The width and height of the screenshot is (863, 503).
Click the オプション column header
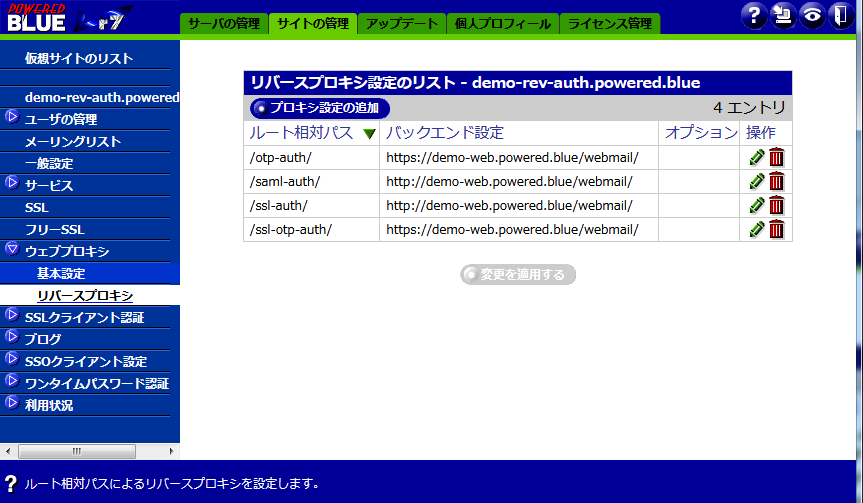click(x=701, y=133)
